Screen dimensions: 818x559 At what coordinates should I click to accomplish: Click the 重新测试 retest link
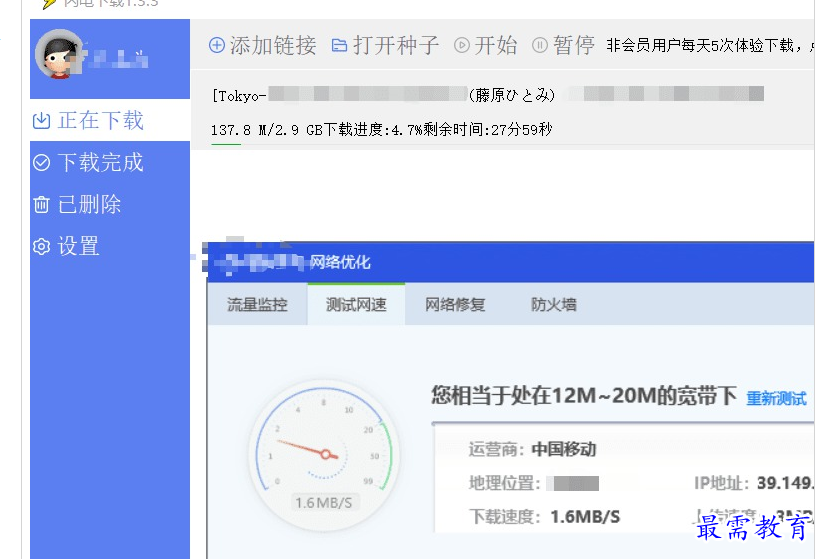pos(776,398)
